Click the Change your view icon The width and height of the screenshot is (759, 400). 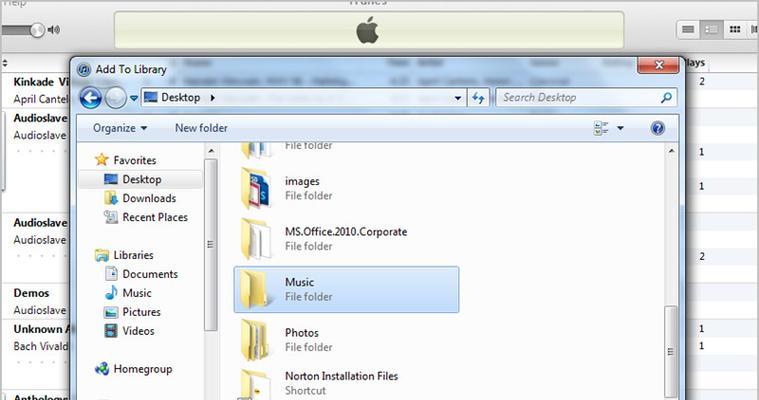tap(601, 128)
